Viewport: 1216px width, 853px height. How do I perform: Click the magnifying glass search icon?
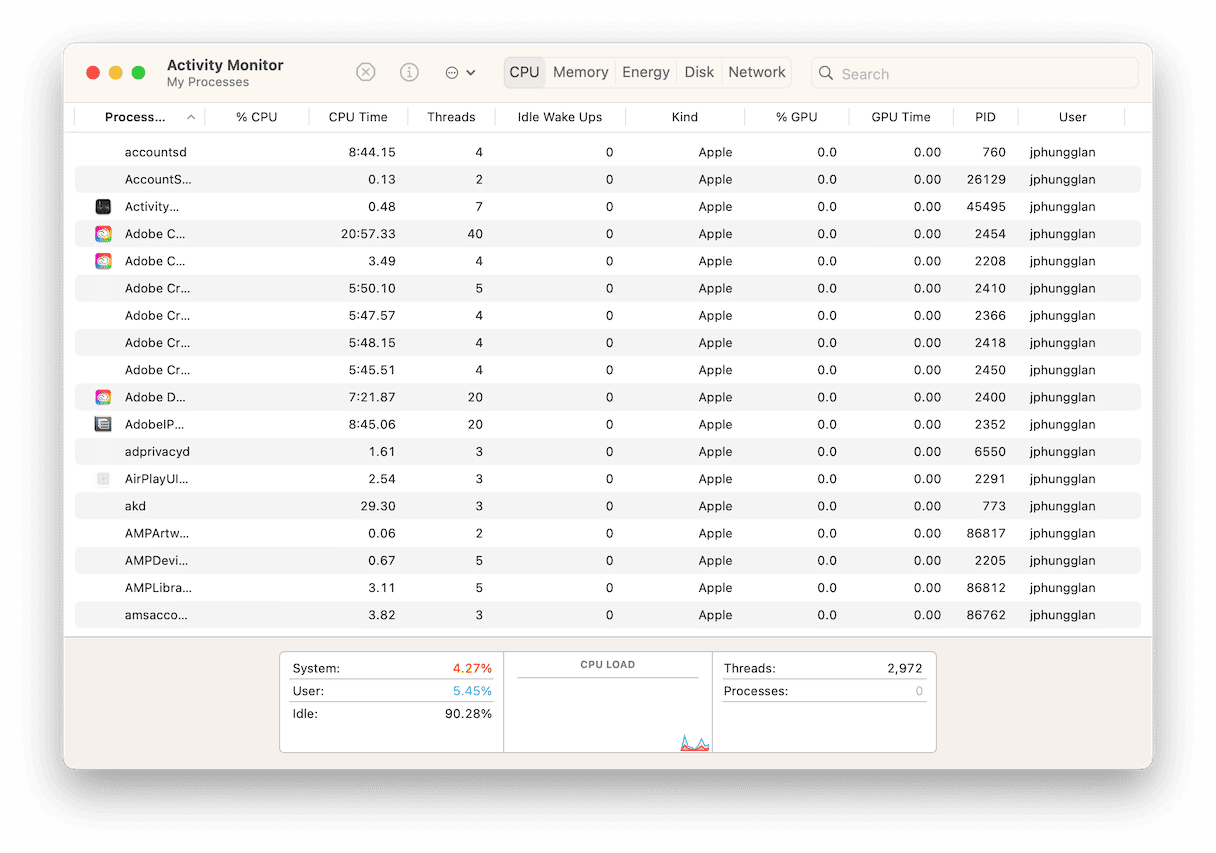pos(827,74)
